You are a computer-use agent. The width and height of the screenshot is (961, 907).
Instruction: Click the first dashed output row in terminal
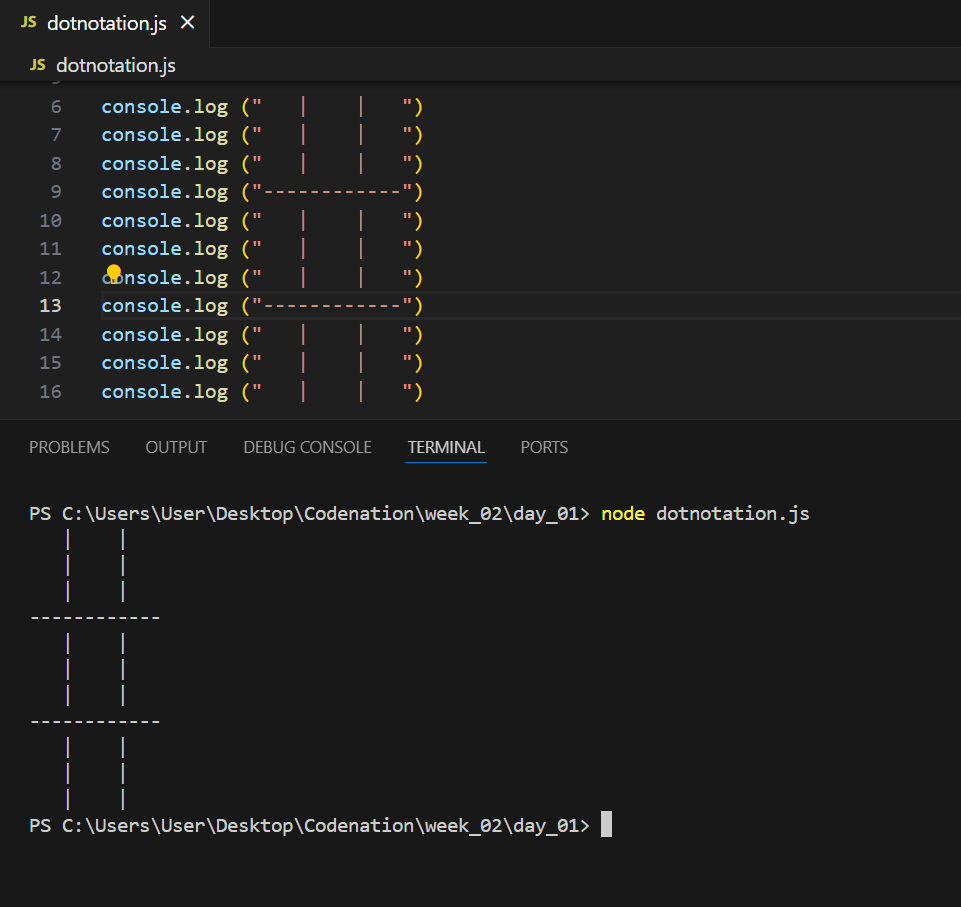96,618
